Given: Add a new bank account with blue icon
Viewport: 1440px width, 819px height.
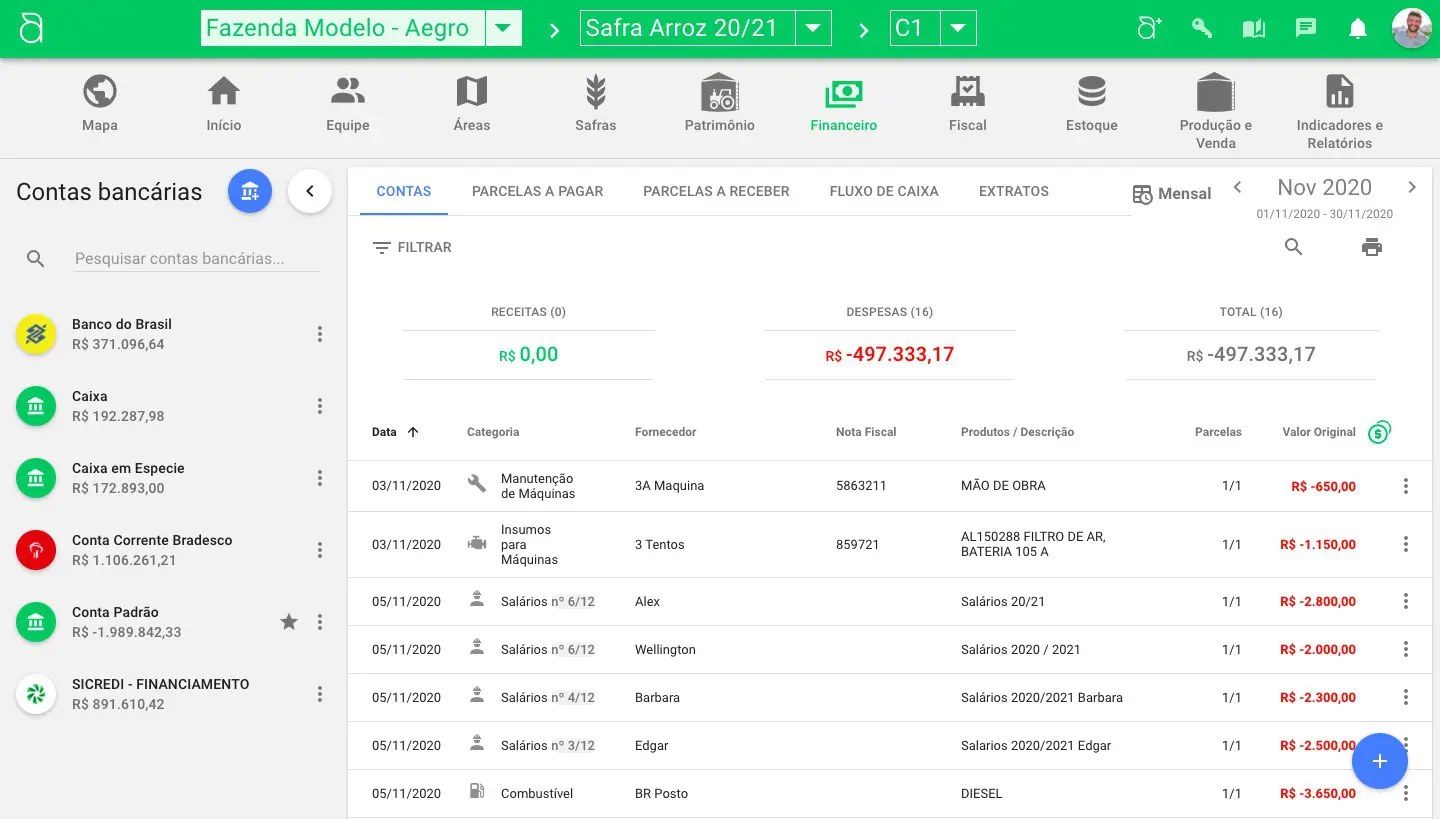Looking at the screenshot, I should click(249, 191).
